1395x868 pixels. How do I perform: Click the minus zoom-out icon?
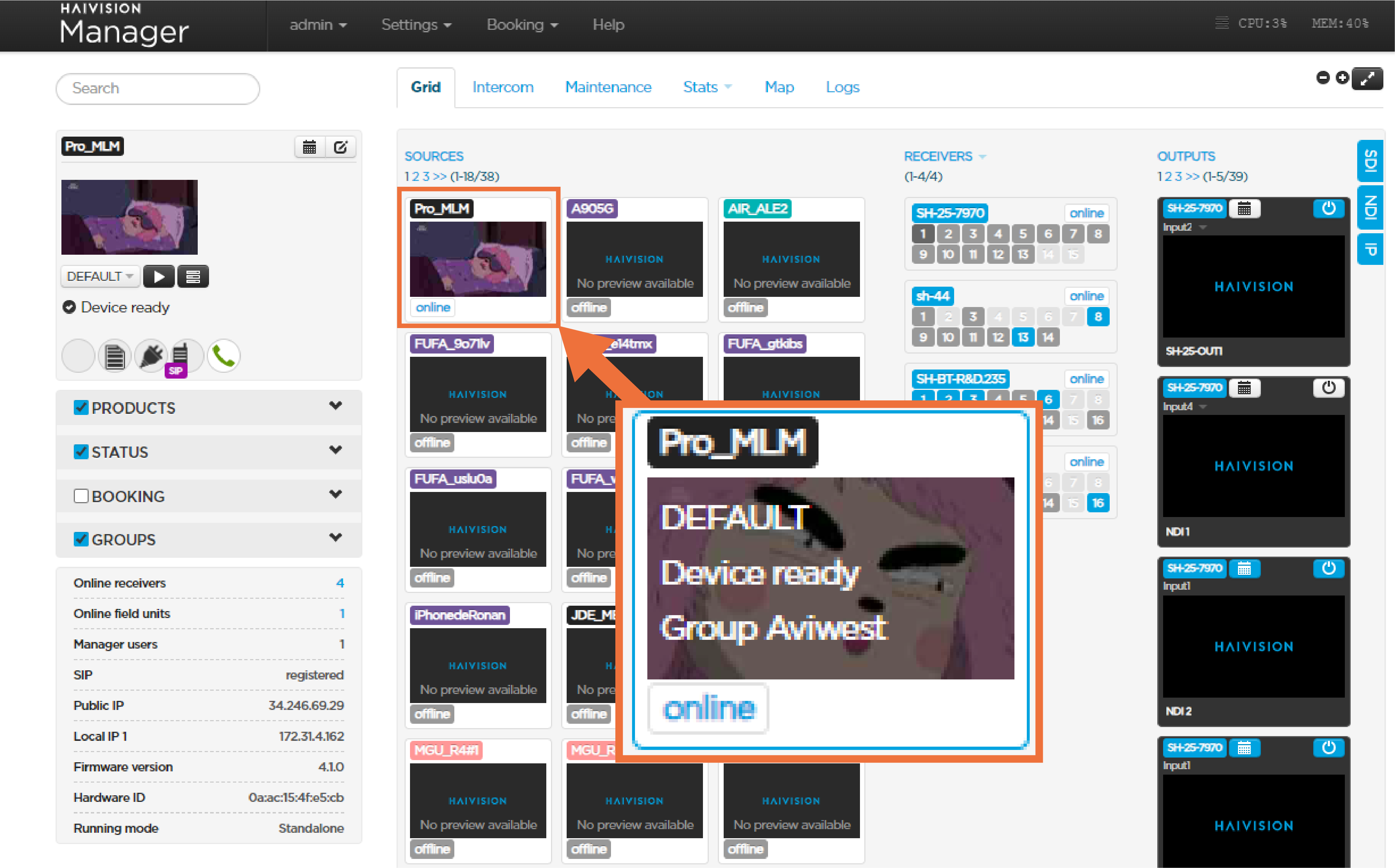(1323, 77)
